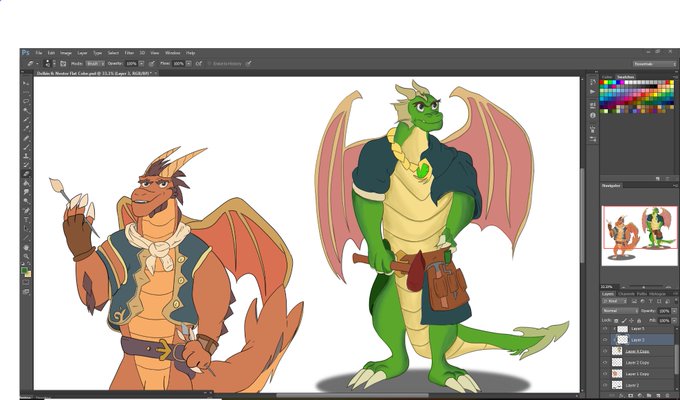Click the Navigator zoom slider
This screenshot has height=400, width=680.
click(x=643, y=287)
